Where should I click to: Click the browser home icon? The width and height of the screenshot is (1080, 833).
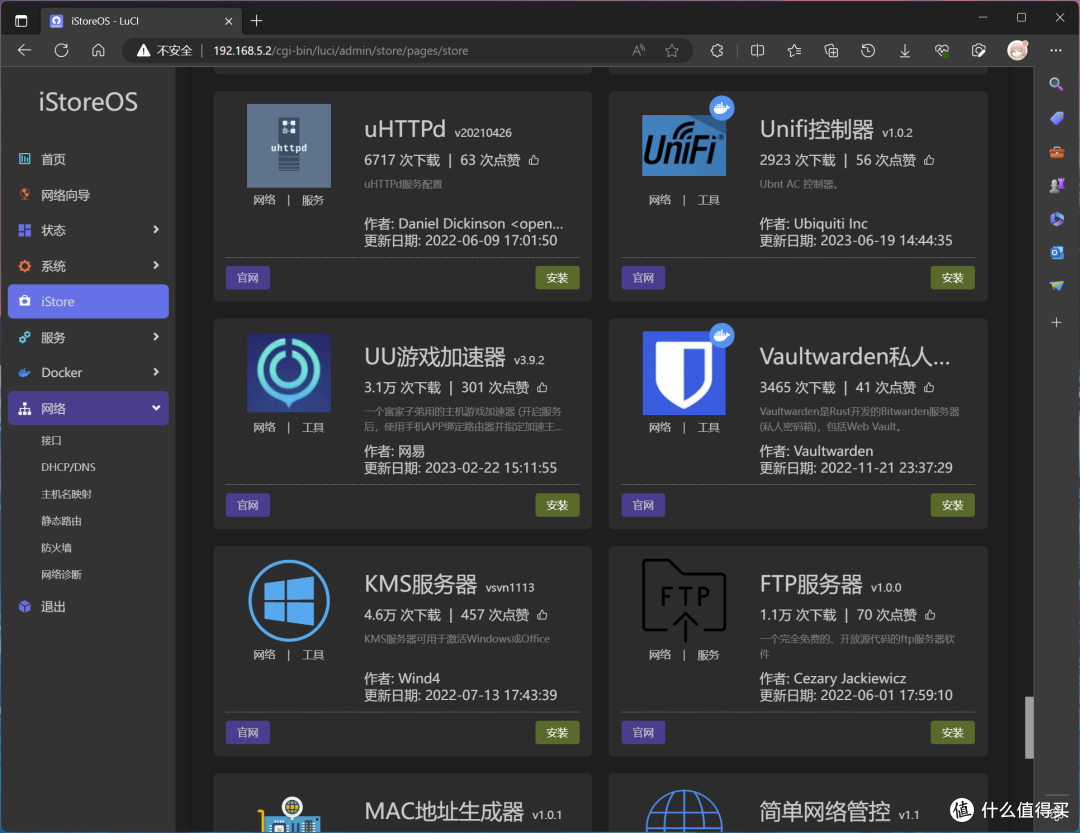pos(98,50)
